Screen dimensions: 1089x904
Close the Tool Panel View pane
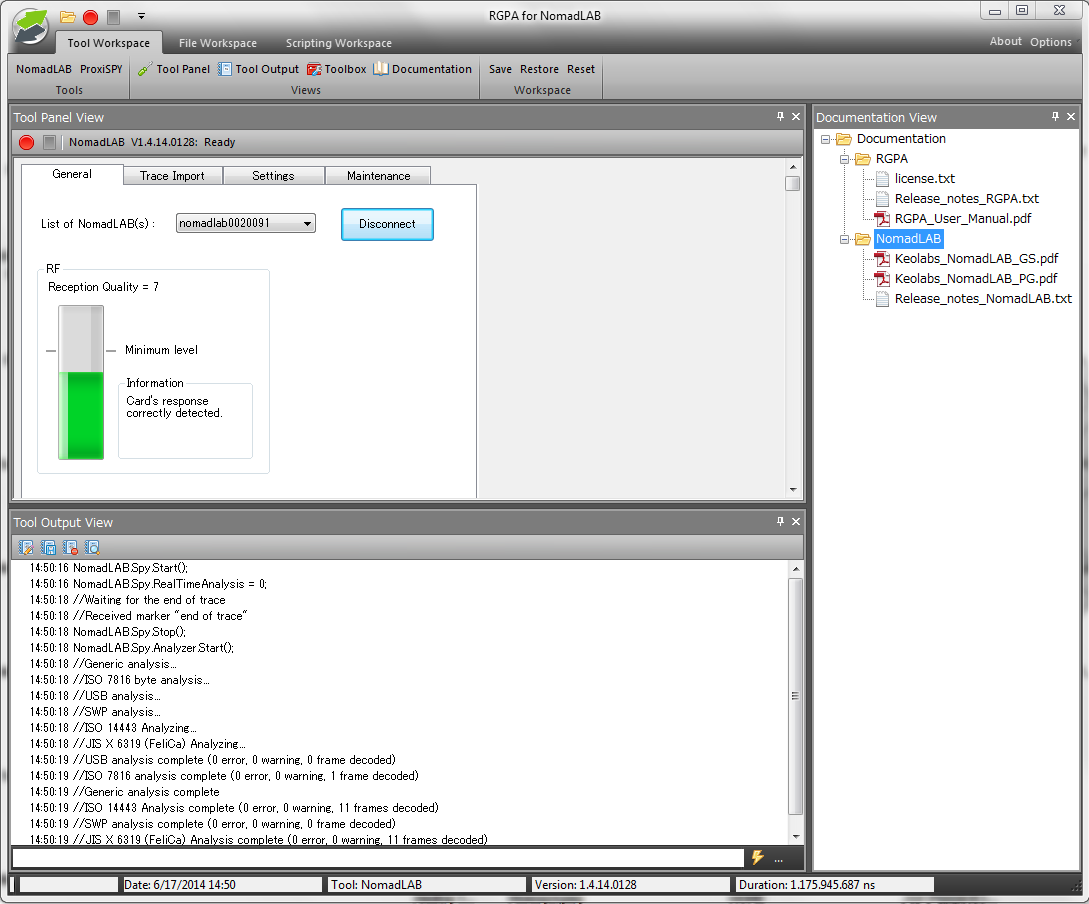click(x=796, y=117)
